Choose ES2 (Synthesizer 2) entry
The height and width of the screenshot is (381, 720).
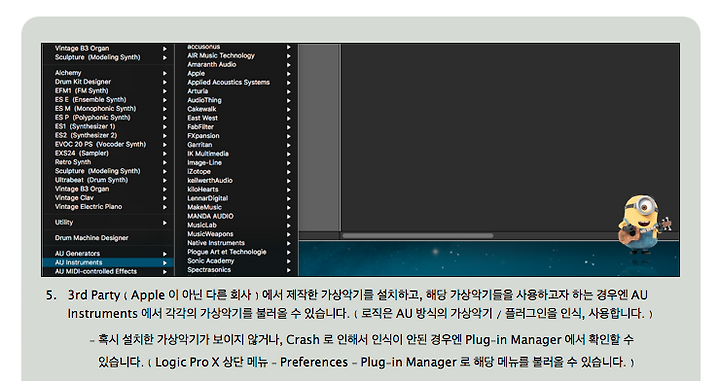[108, 135]
